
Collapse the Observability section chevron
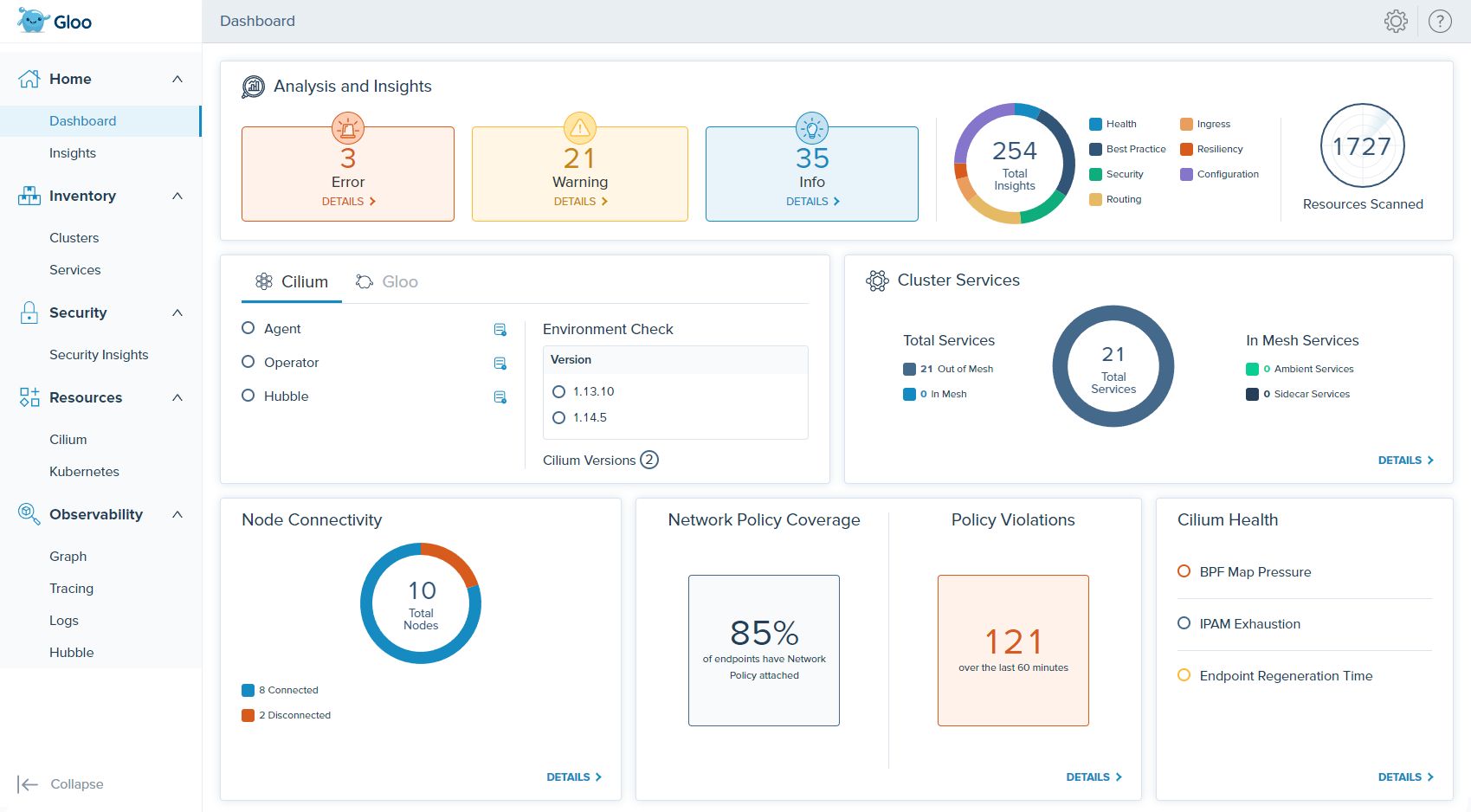[177, 514]
